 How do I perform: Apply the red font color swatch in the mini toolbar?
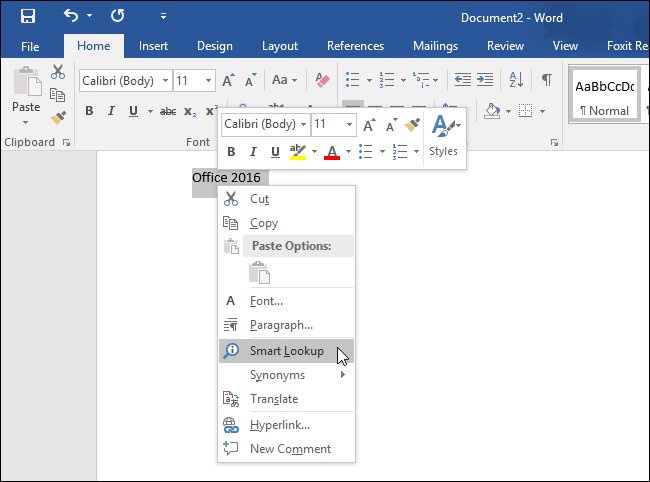332,152
